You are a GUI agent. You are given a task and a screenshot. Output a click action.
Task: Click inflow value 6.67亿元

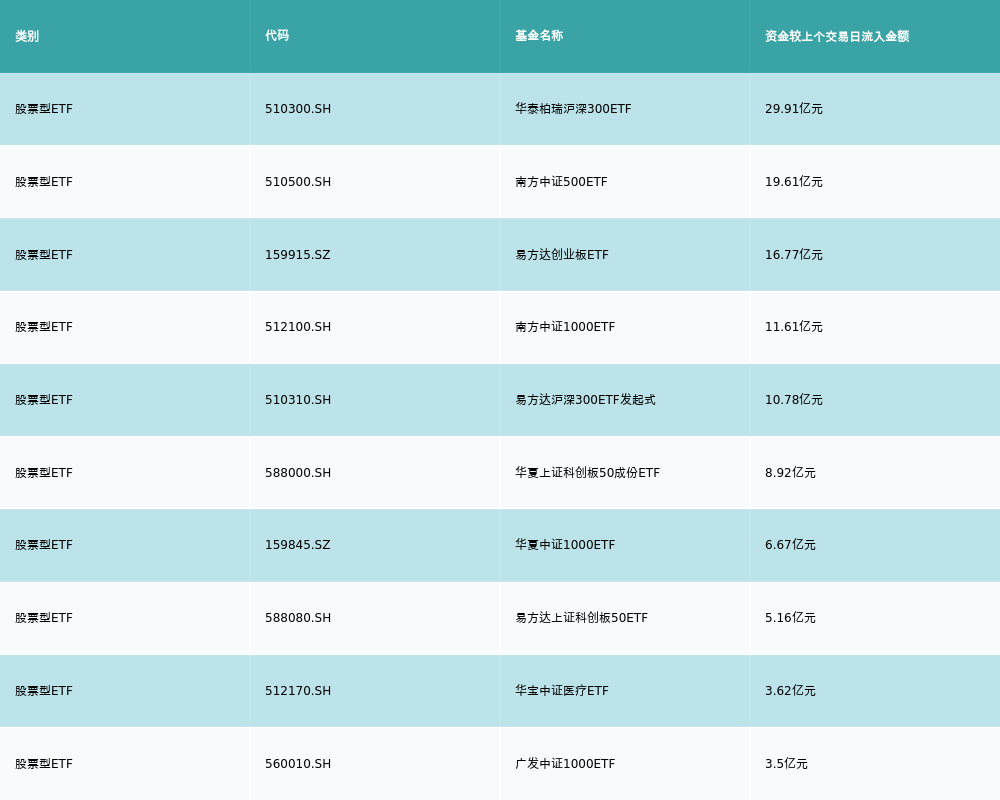(790, 545)
